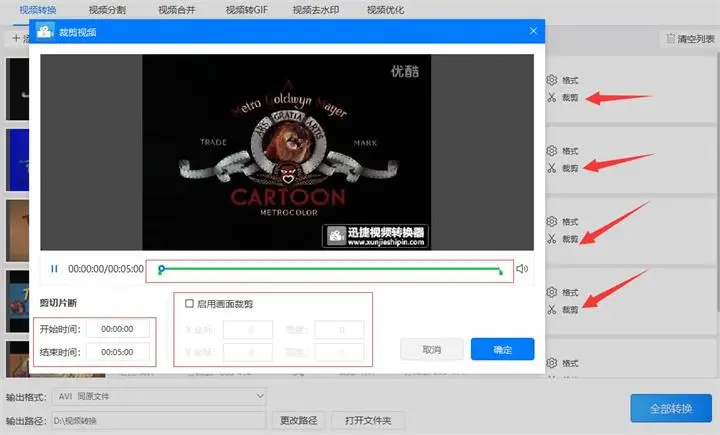Start conversion with 全部转换
The image size is (720, 435).
[671, 408]
